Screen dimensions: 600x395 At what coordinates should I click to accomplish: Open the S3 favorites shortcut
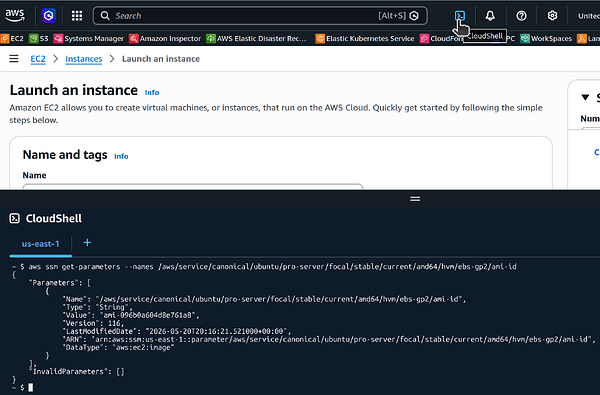coord(39,38)
